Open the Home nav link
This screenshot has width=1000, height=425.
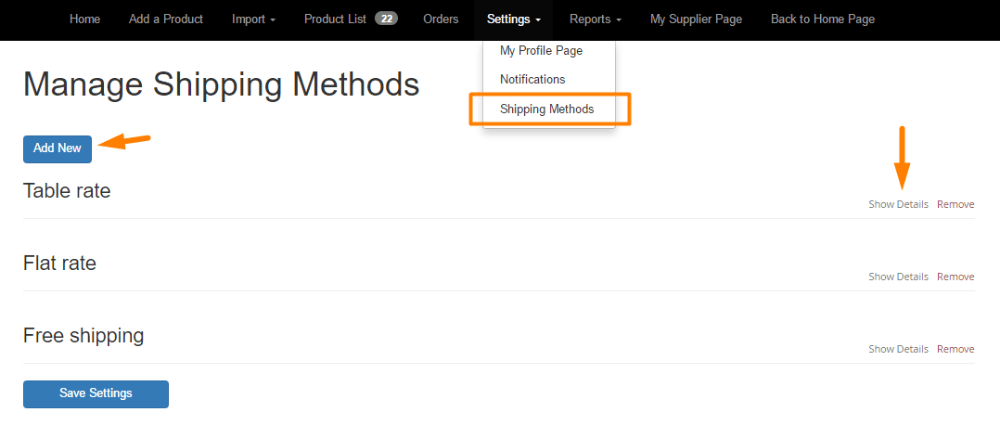(x=84, y=19)
